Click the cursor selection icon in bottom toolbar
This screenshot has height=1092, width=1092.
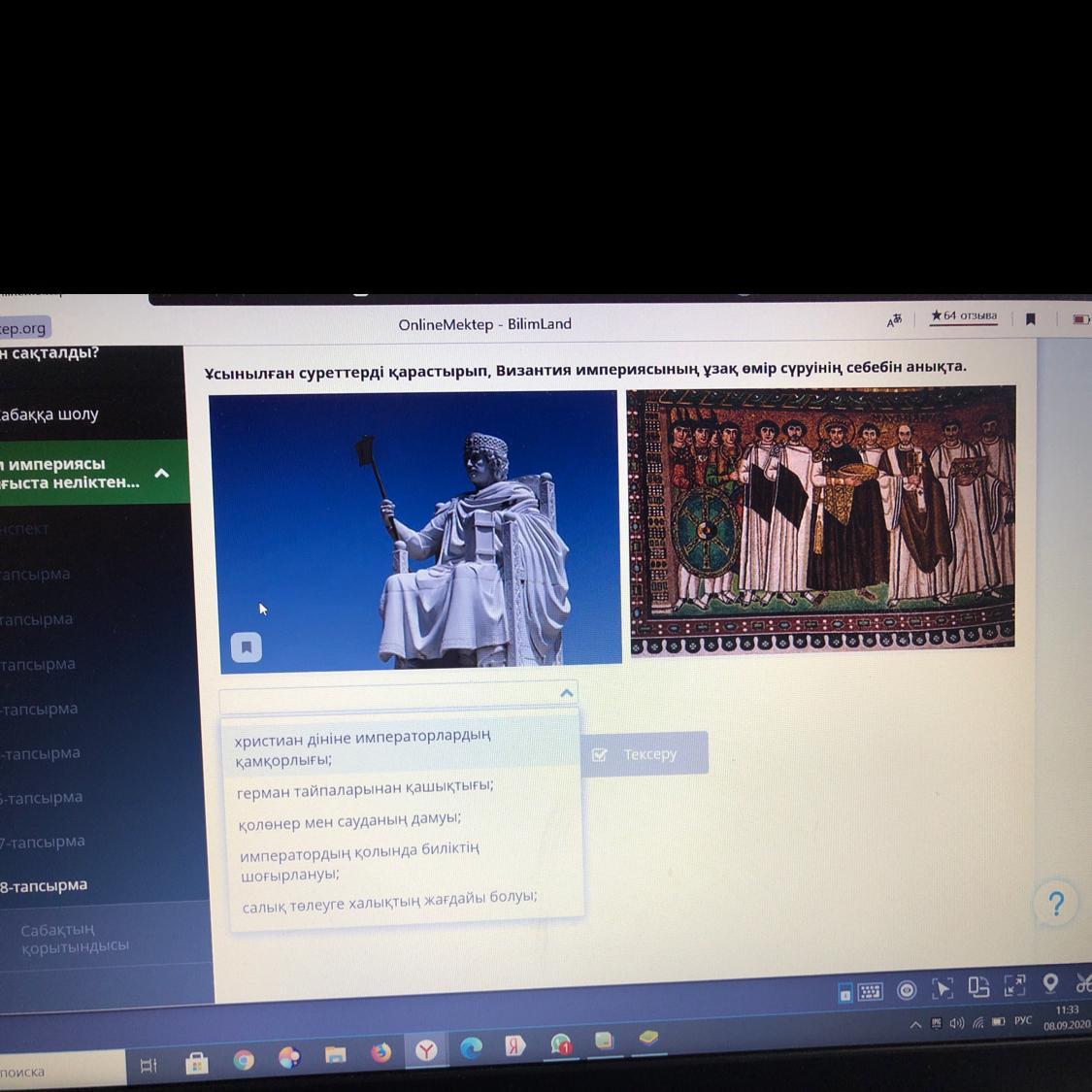[x=943, y=988]
